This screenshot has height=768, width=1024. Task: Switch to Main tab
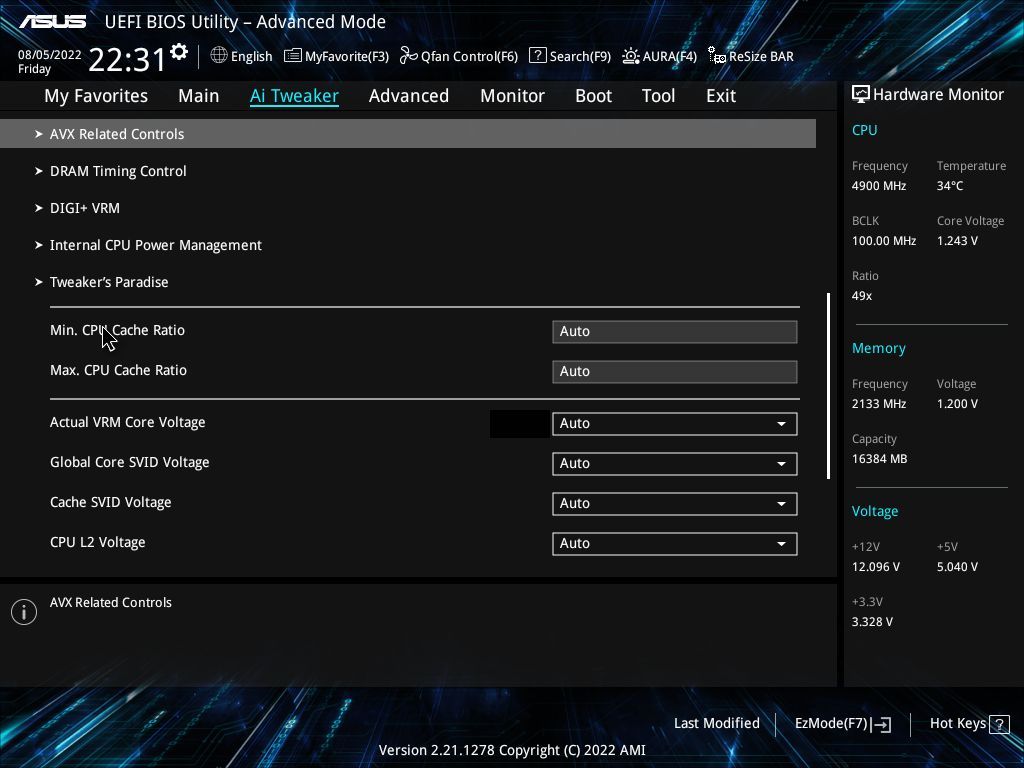(x=199, y=96)
